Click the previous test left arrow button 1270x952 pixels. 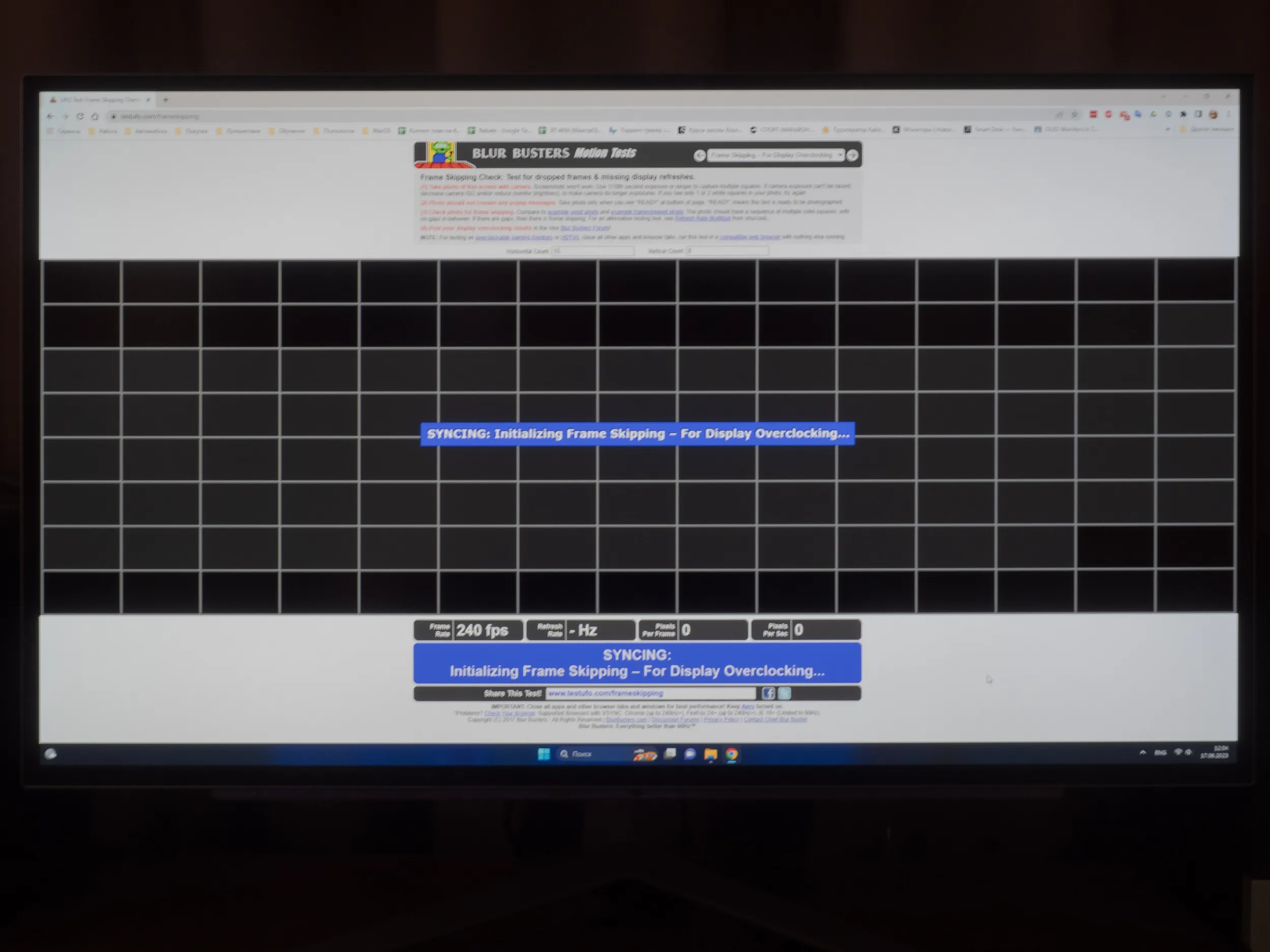(700, 155)
